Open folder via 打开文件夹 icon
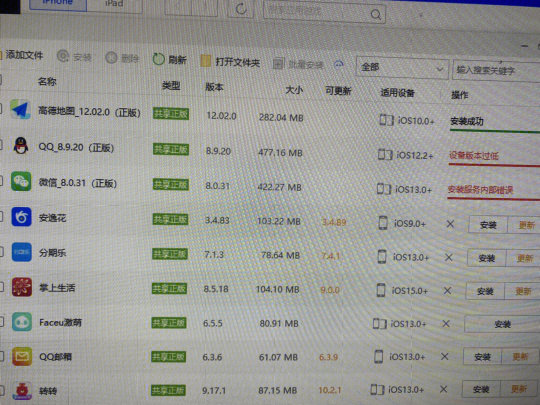 click(206, 61)
